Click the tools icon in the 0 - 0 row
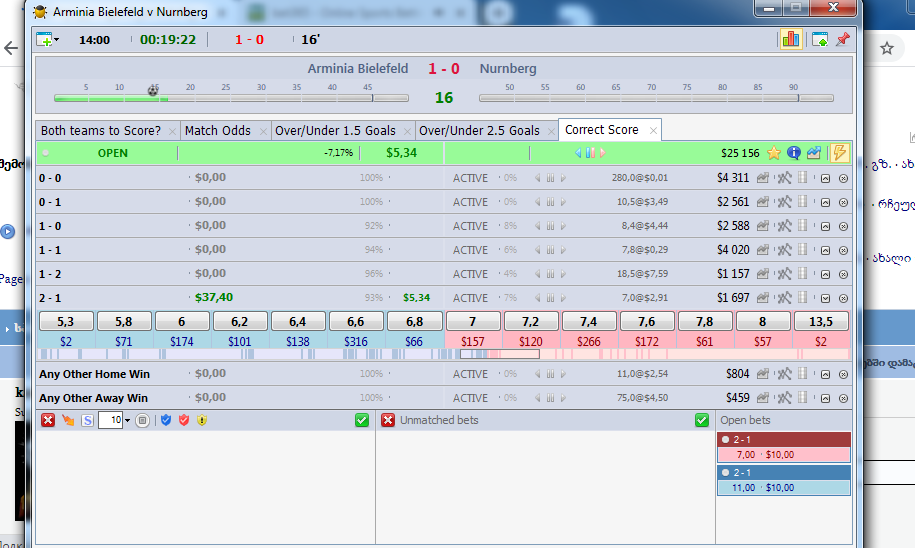 point(784,178)
